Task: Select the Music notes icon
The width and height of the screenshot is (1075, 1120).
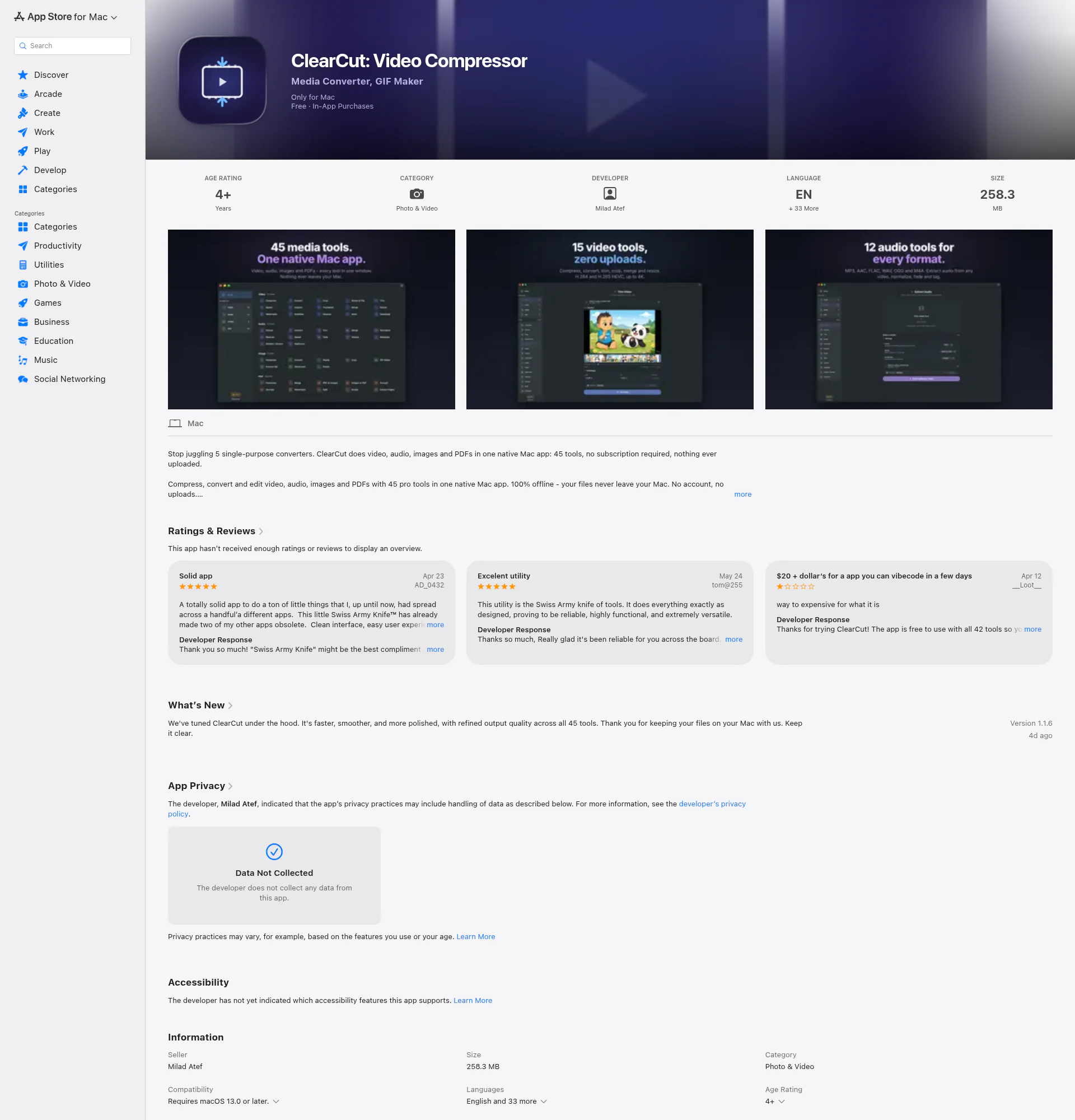Action: [x=23, y=360]
